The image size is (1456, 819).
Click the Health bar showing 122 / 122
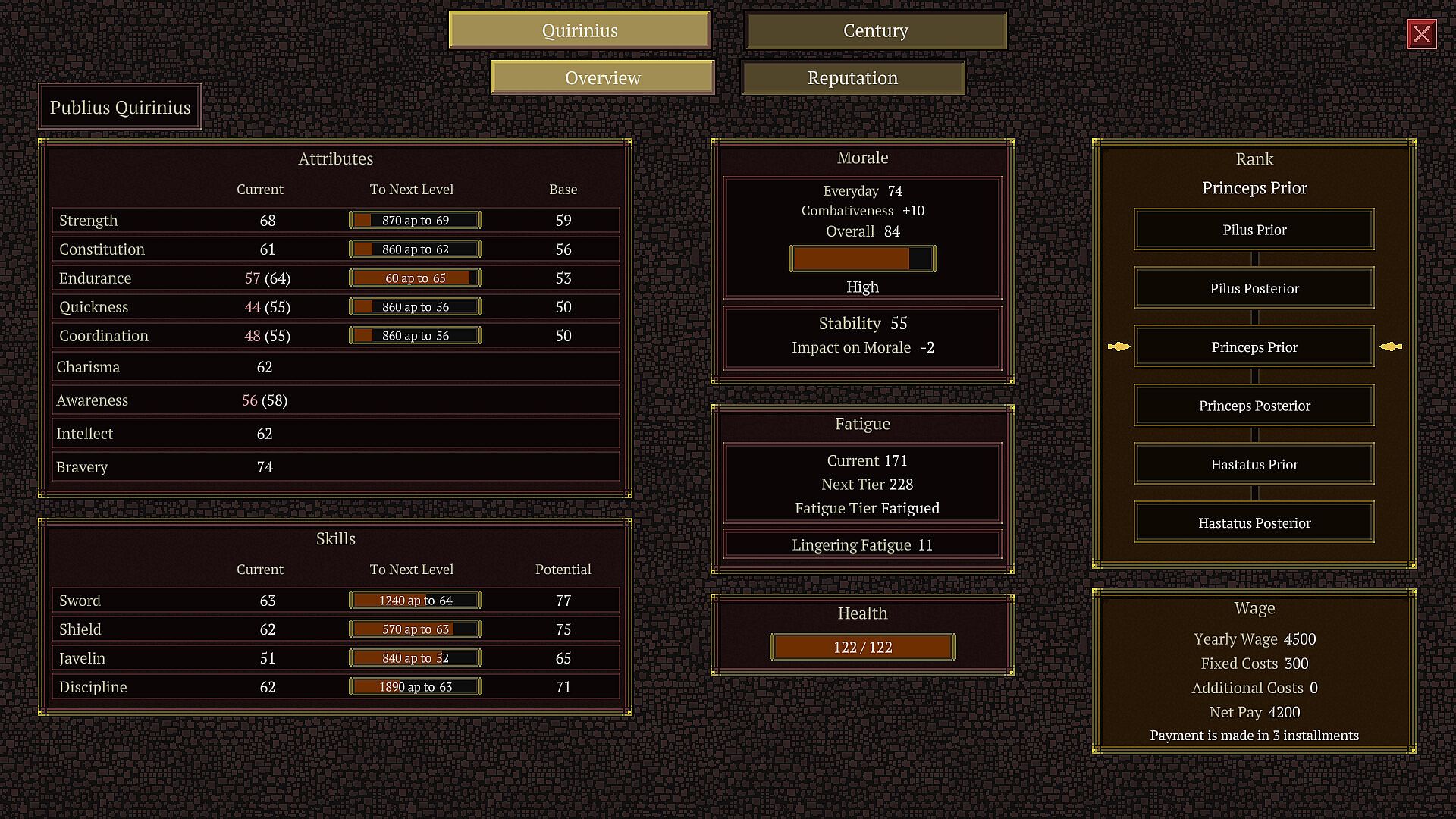(x=862, y=647)
